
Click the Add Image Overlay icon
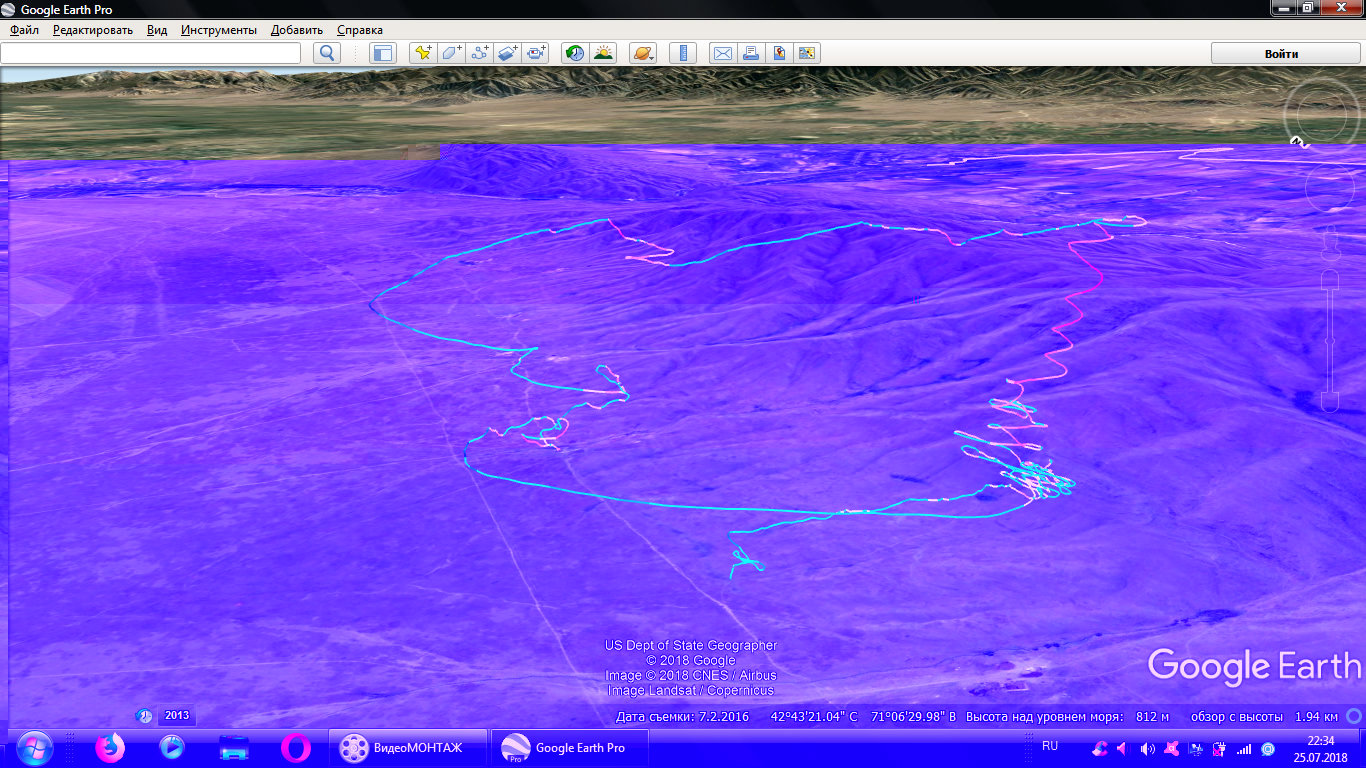tap(508, 53)
